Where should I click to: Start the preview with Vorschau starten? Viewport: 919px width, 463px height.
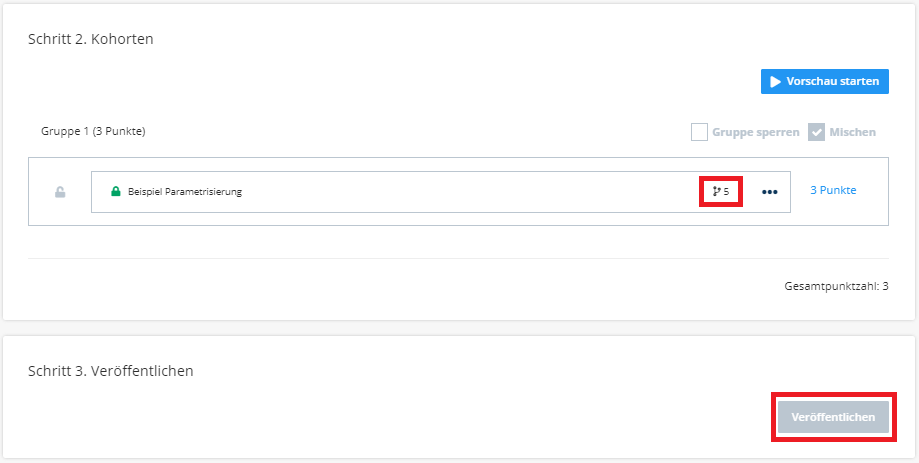(825, 81)
